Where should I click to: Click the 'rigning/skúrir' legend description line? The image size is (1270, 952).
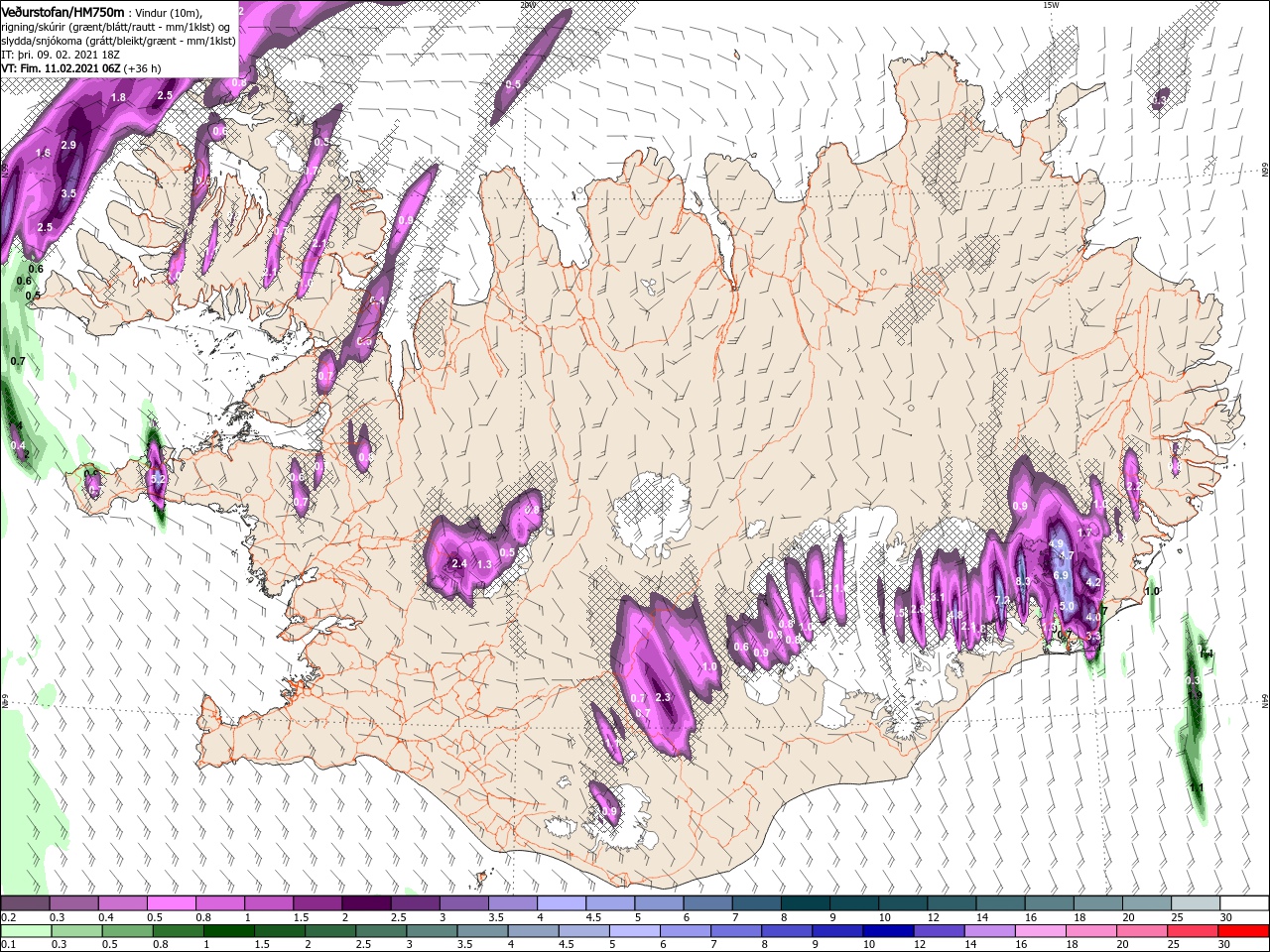point(116,26)
